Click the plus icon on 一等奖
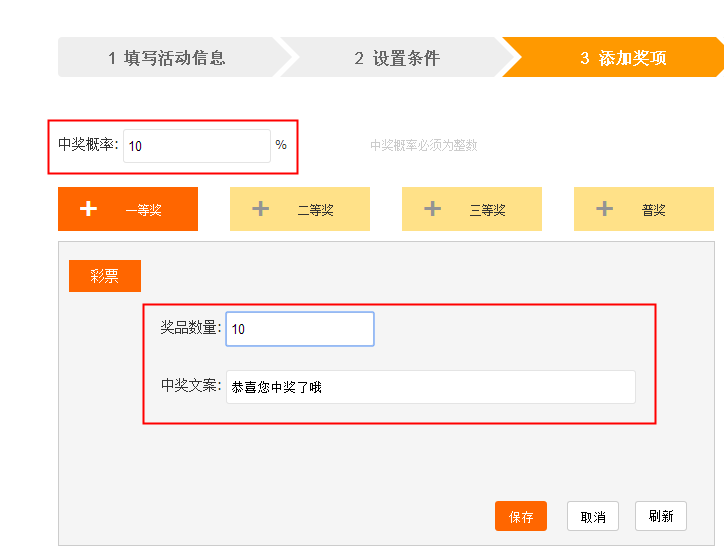 [x=88, y=209]
